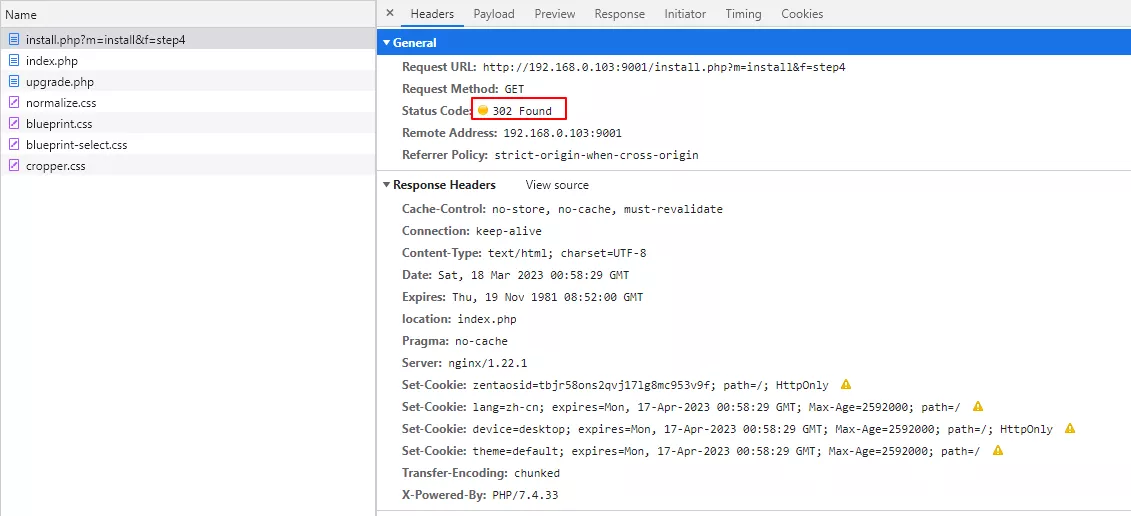Select blueprint-select.css in request list
Image resolution: width=1131 pixels, height=516 pixels.
point(188,144)
